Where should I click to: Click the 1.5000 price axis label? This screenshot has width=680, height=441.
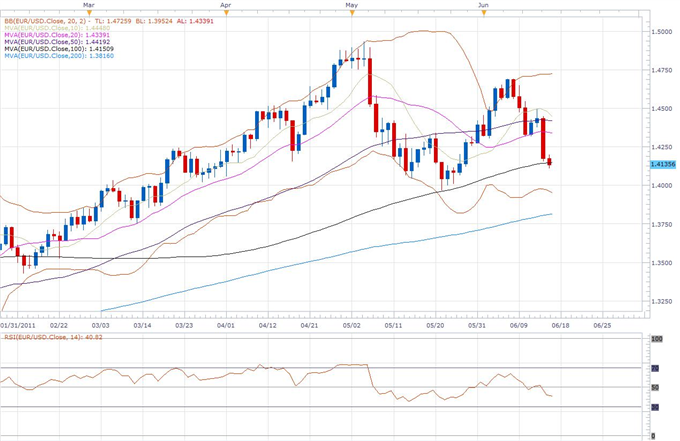[660, 32]
